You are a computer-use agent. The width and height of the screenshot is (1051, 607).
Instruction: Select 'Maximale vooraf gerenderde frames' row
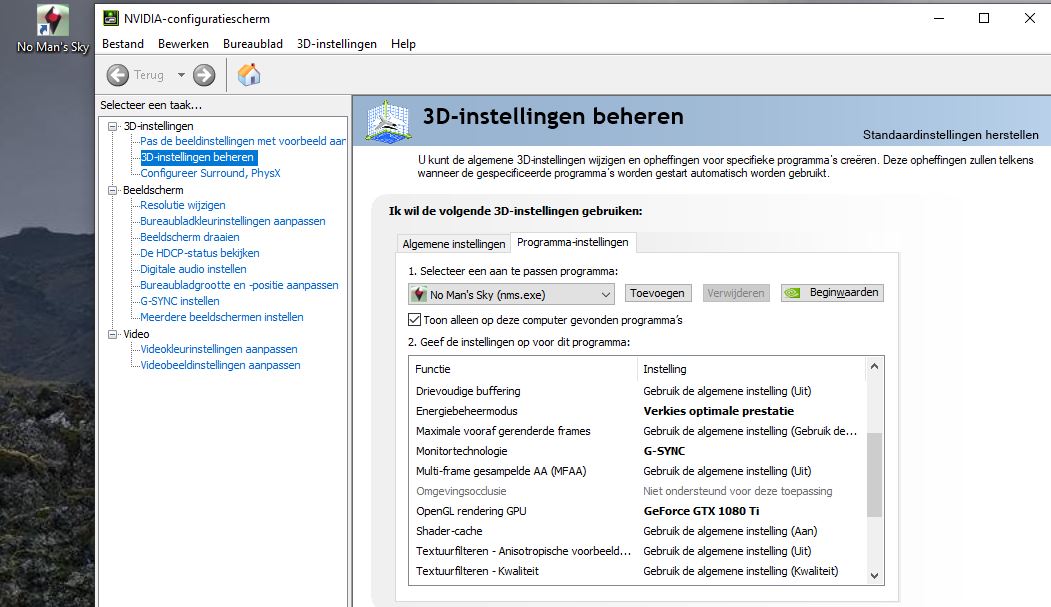point(637,431)
